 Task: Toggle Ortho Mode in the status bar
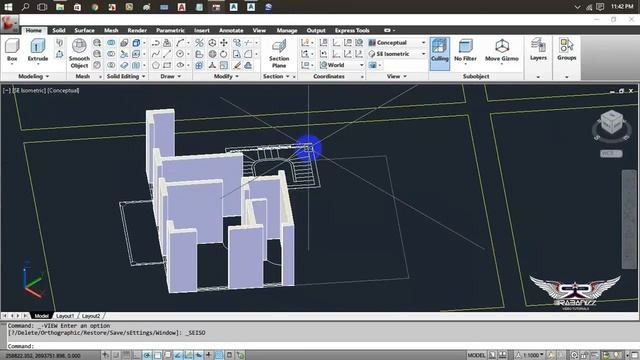point(137,355)
